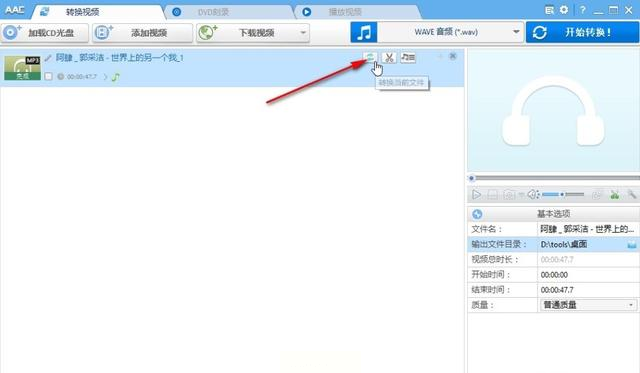Open the help question mark icon

[582, 10]
